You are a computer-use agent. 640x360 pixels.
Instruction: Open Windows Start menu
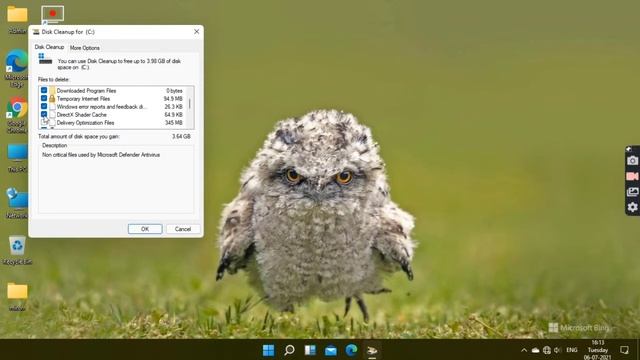(268, 350)
